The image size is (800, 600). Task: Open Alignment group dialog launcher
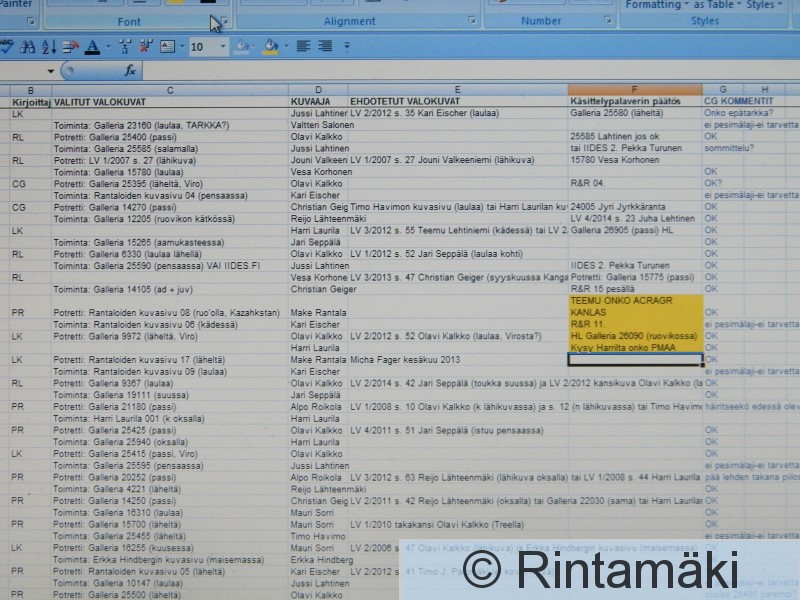(472, 21)
